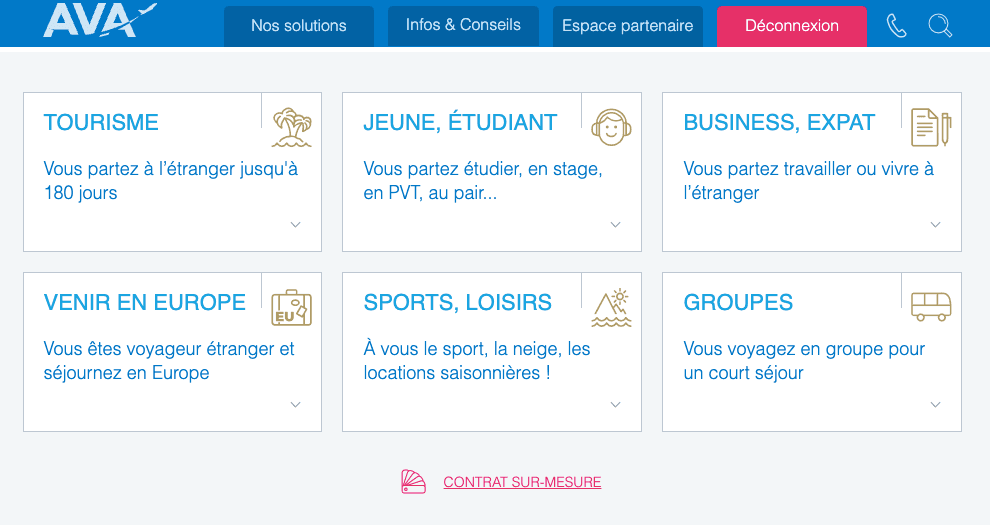Image resolution: width=990 pixels, height=527 pixels.
Task: Open the phone contact icon
Action: [897, 26]
